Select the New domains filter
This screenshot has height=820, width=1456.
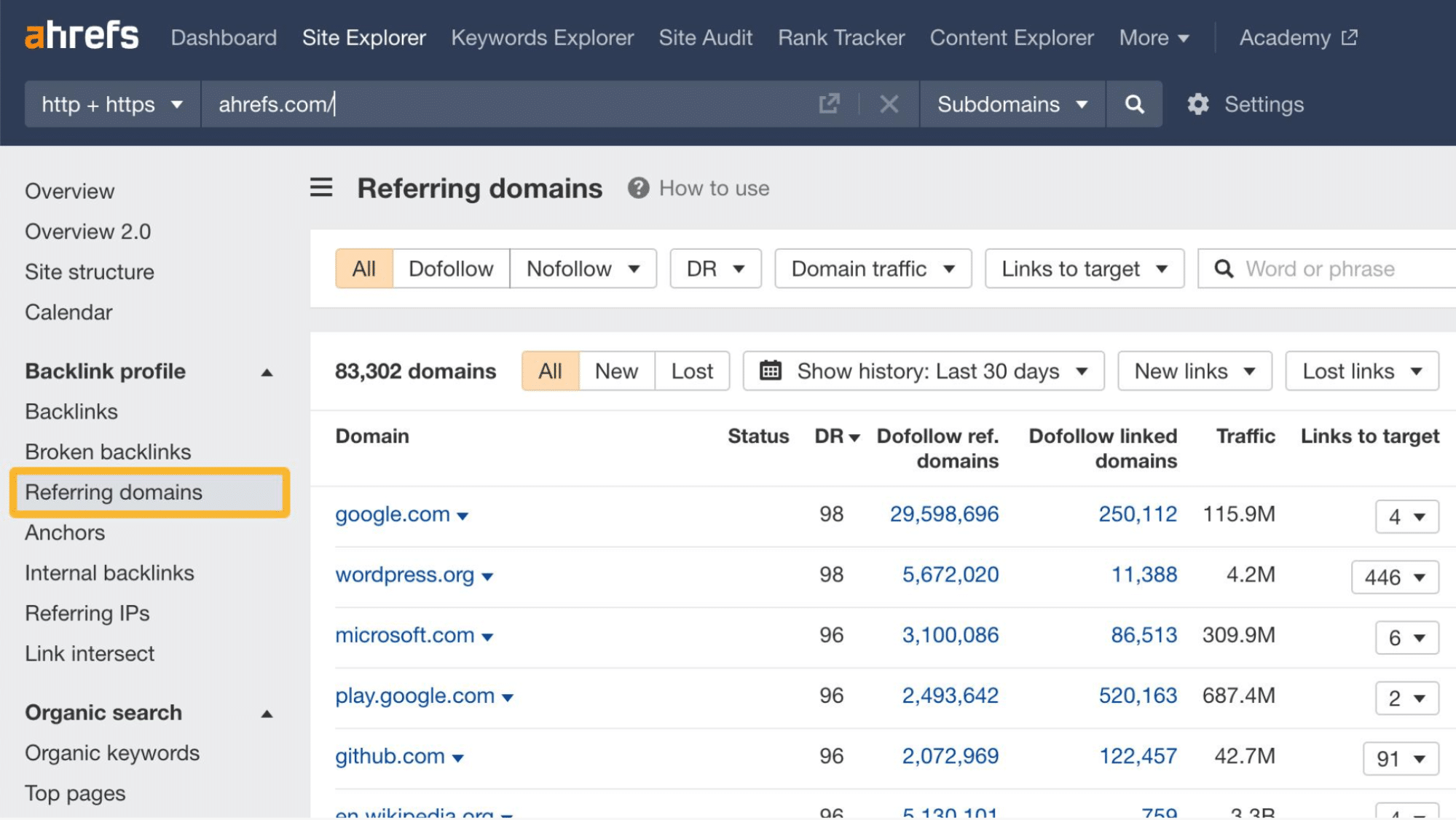(x=616, y=371)
